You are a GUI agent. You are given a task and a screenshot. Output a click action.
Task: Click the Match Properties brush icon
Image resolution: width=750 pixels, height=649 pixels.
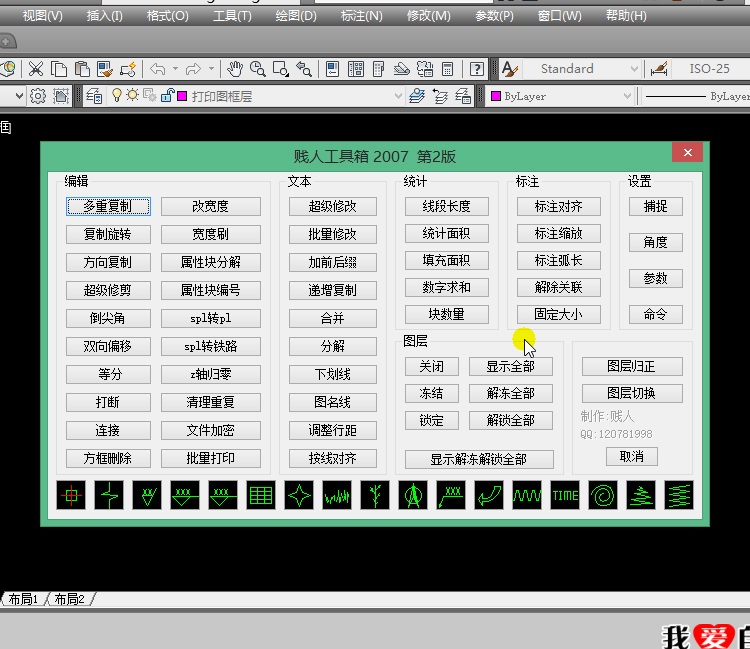pyautogui.click(x=105, y=69)
